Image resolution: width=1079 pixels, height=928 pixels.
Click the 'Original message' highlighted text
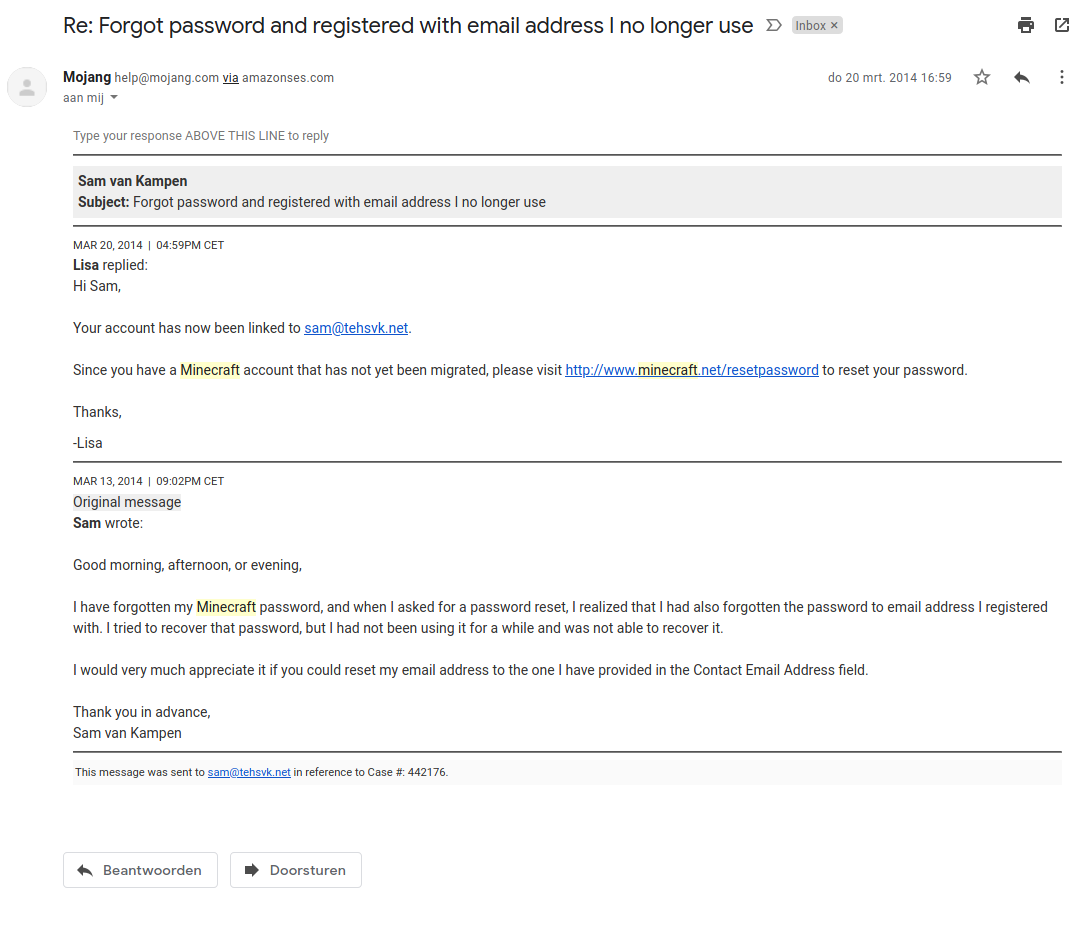click(127, 502)
